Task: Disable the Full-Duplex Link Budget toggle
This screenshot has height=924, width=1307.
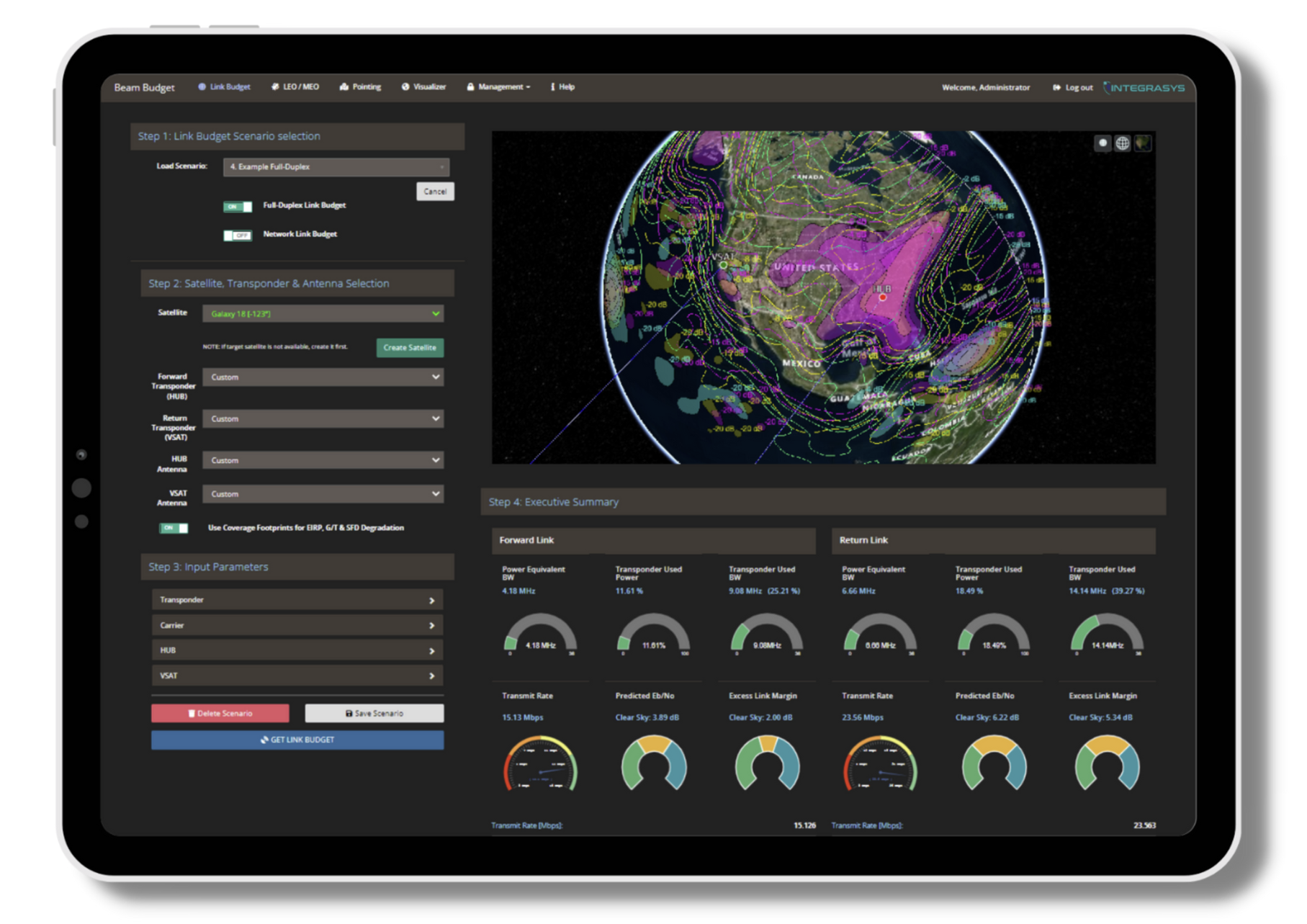Action: coord(236,207)
